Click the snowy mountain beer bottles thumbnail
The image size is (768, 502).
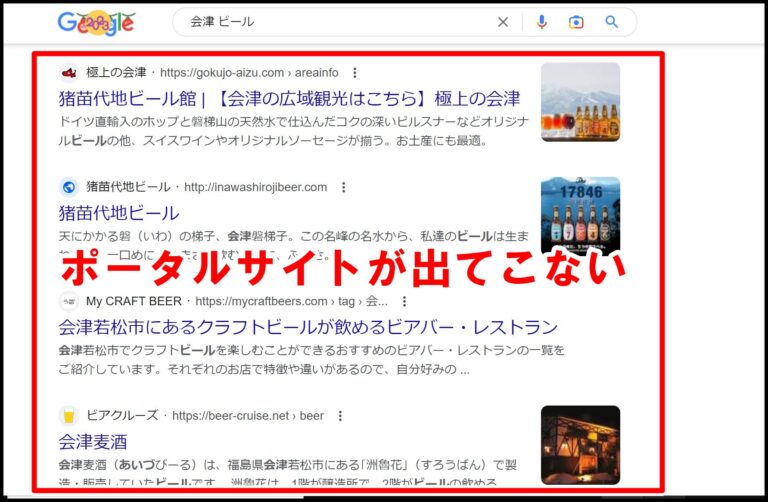(x=580, y=102)
